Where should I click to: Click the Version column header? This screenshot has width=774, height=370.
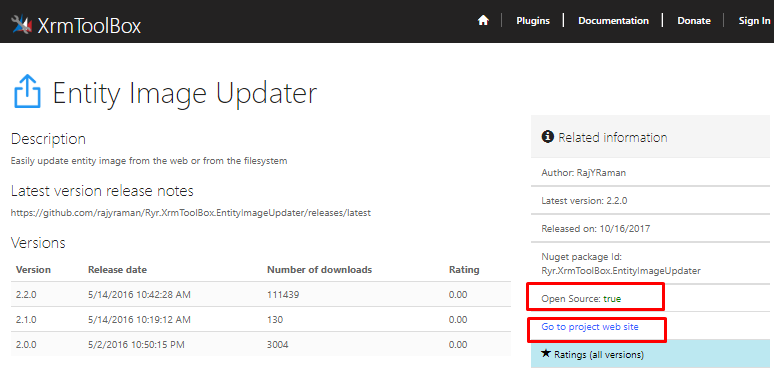coord(34,270)
